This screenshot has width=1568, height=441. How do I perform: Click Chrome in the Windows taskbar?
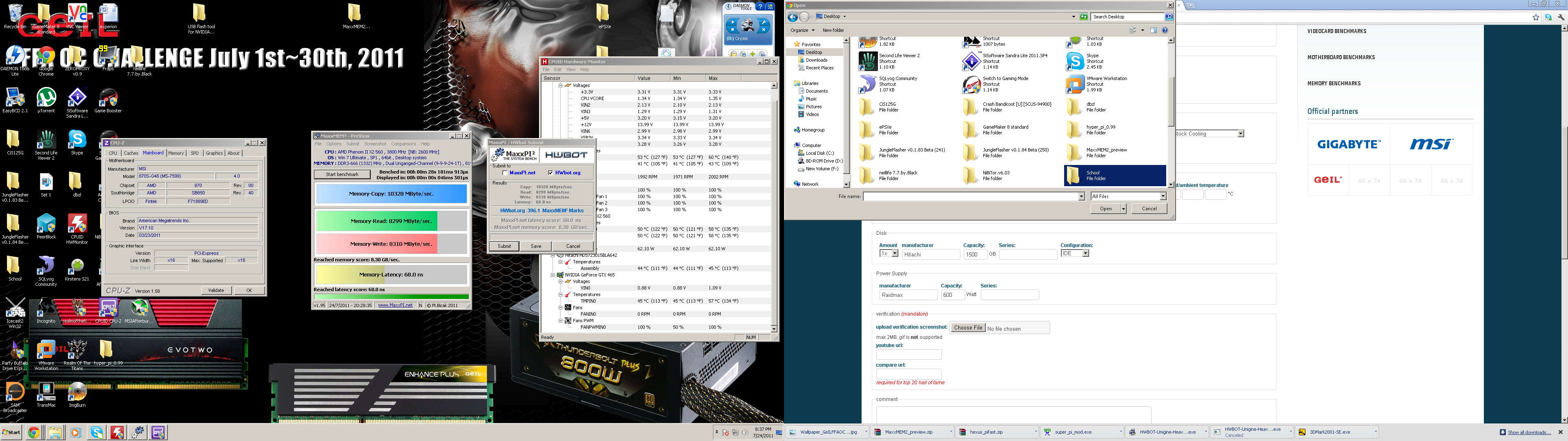pyautogui.click(x=34, y=432)
